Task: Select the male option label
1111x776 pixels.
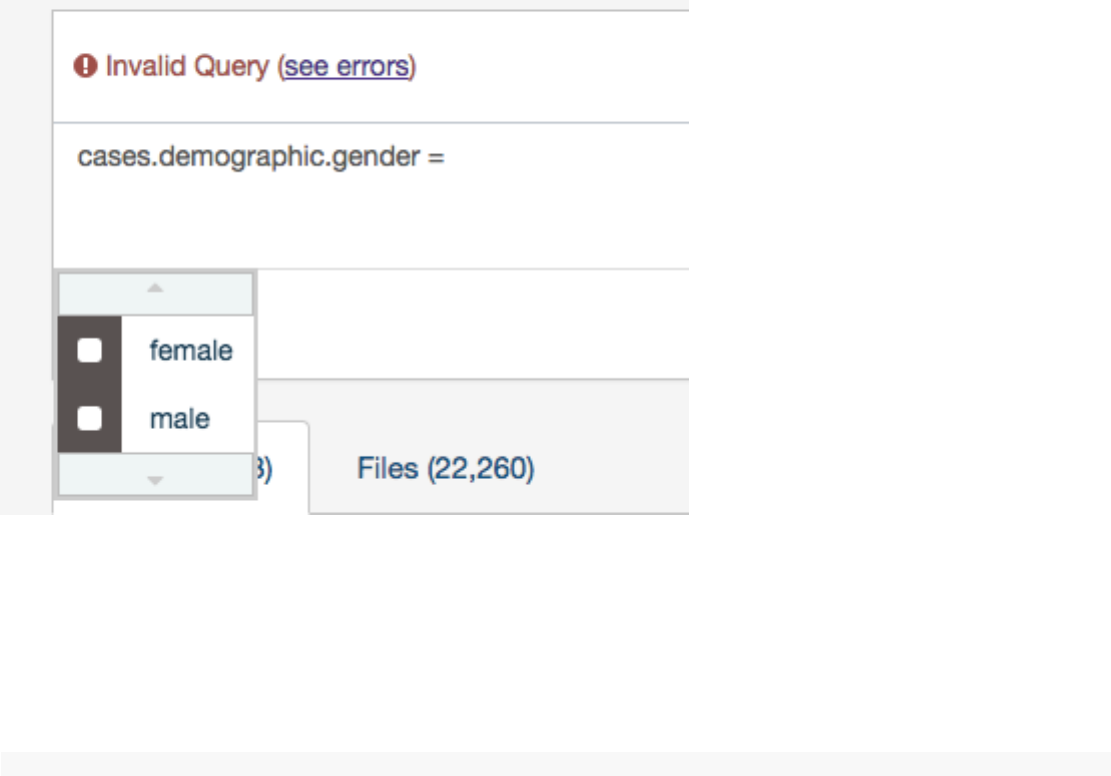Action: [x=180, y=419]
